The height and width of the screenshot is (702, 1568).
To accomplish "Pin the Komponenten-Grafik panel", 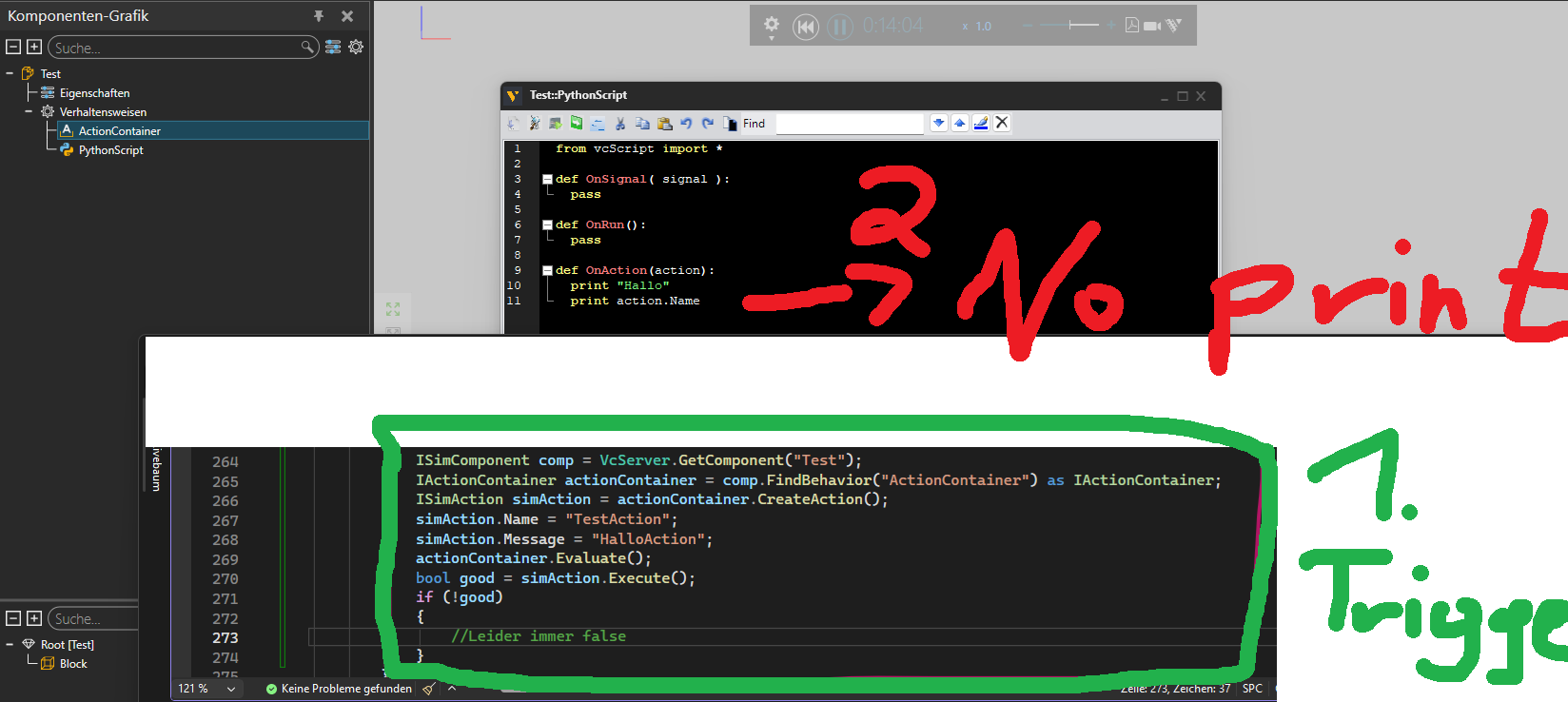I will (x=319, y=16).
